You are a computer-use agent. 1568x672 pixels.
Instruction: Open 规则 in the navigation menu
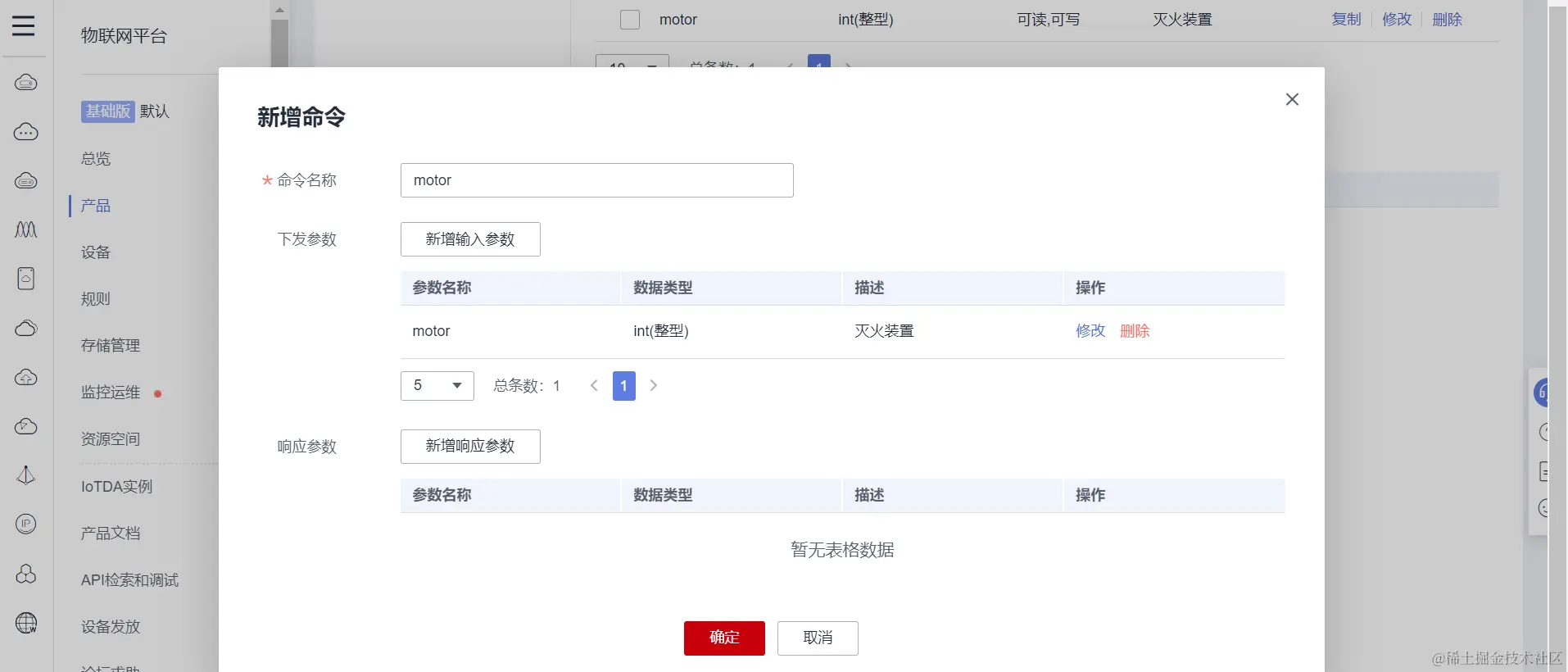(x=96, y=299)
